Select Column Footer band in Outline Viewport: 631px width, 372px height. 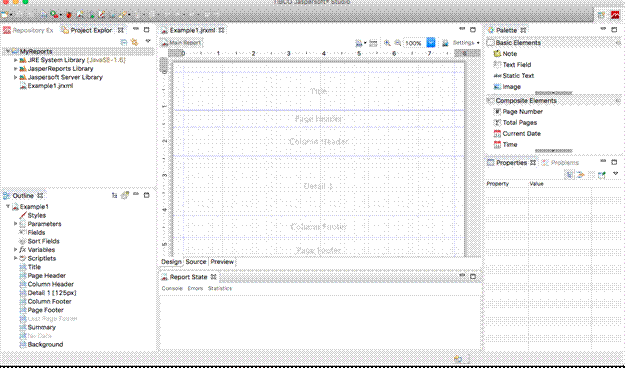tap(45, 302)
